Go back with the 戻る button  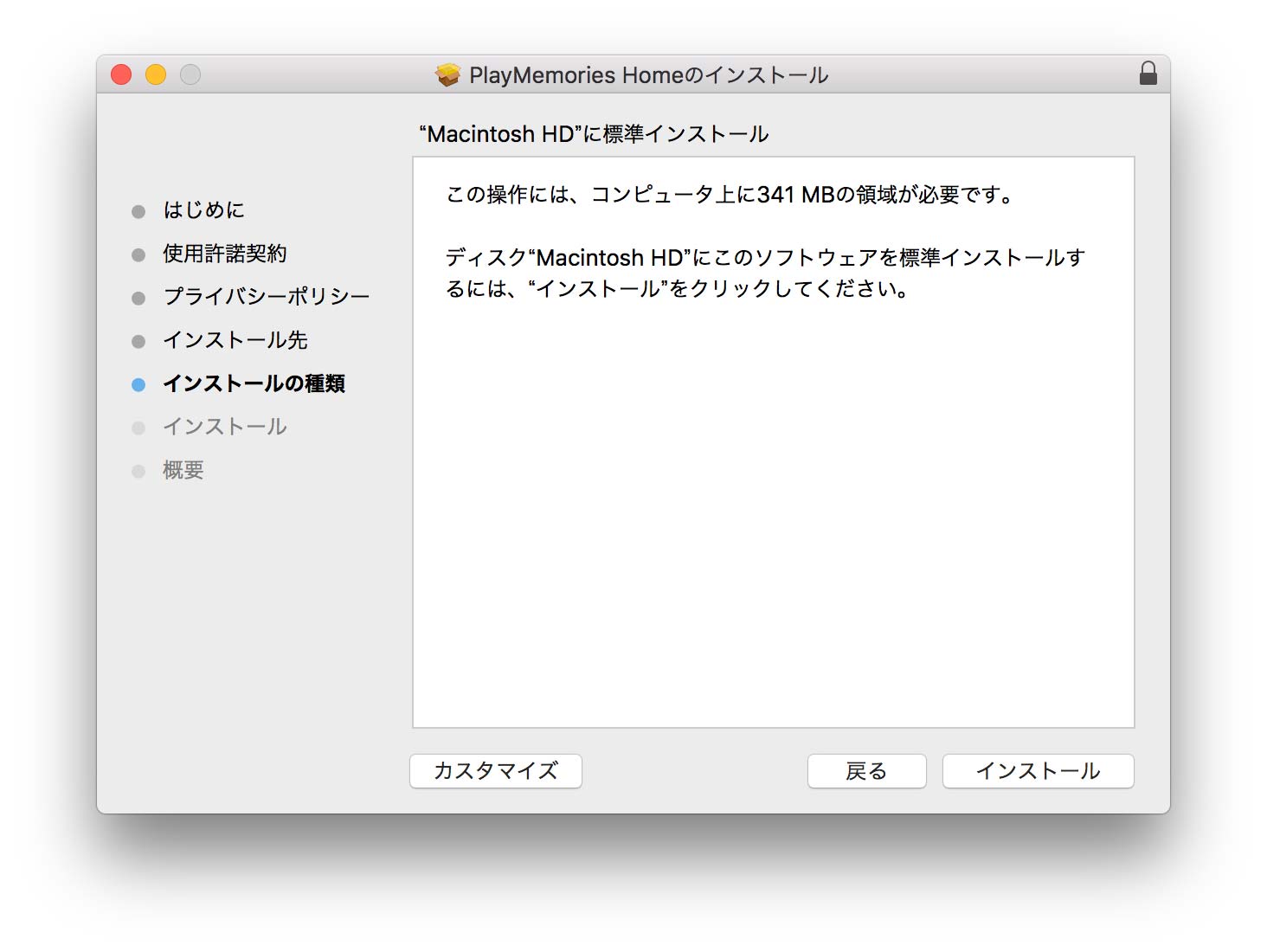point(866,770)
